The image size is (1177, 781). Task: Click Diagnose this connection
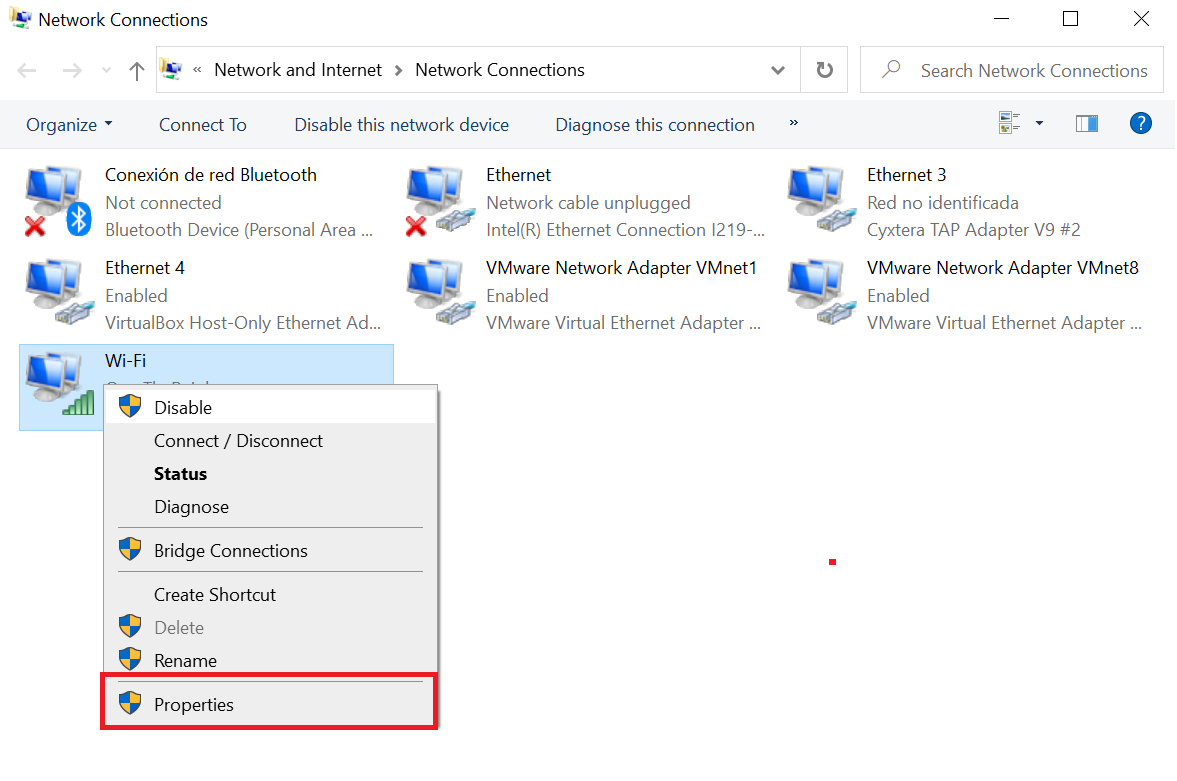(654, 124)
